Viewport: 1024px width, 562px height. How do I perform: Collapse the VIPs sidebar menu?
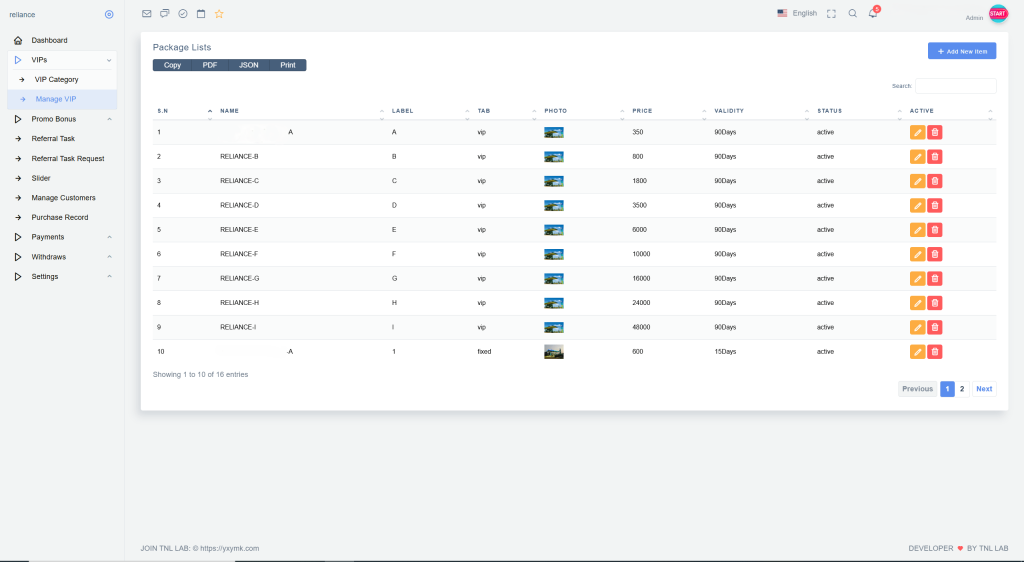[x=62, y=60]
